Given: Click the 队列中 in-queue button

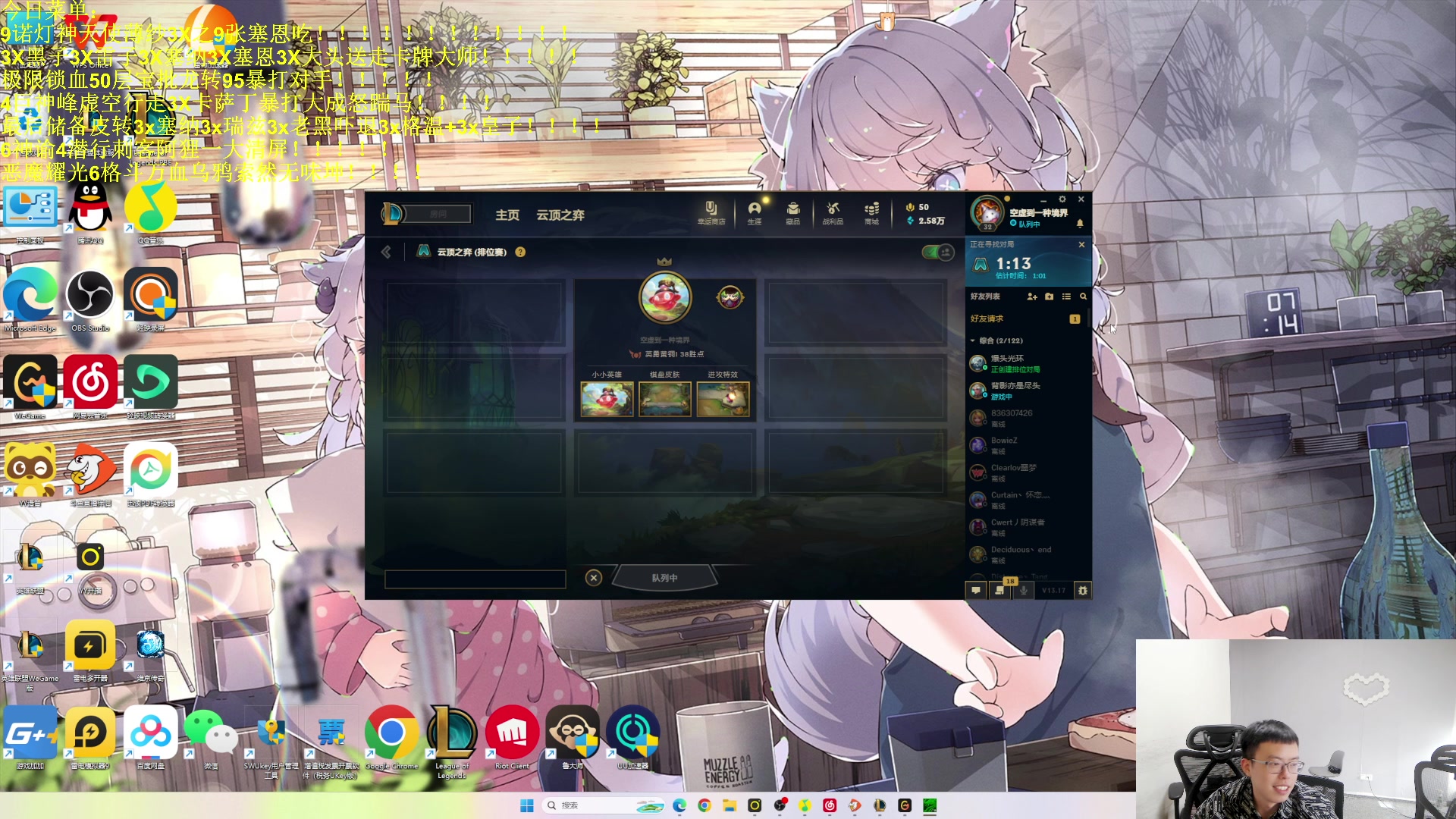Looking at the screenshot, I should pos(664,578).
